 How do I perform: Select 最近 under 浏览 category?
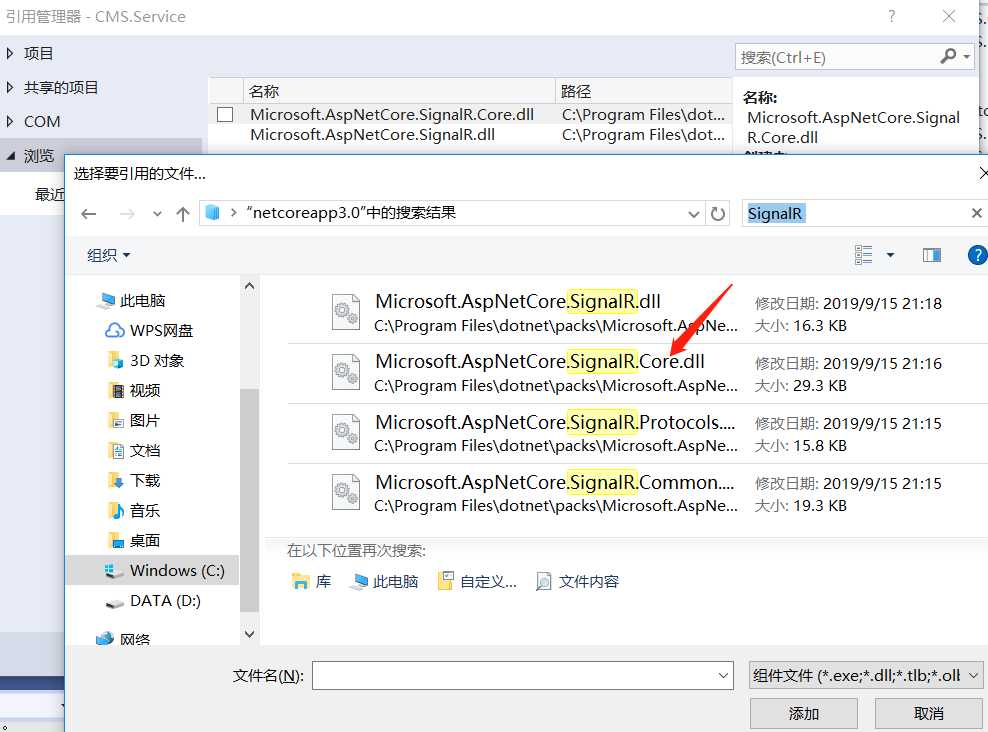49,194
